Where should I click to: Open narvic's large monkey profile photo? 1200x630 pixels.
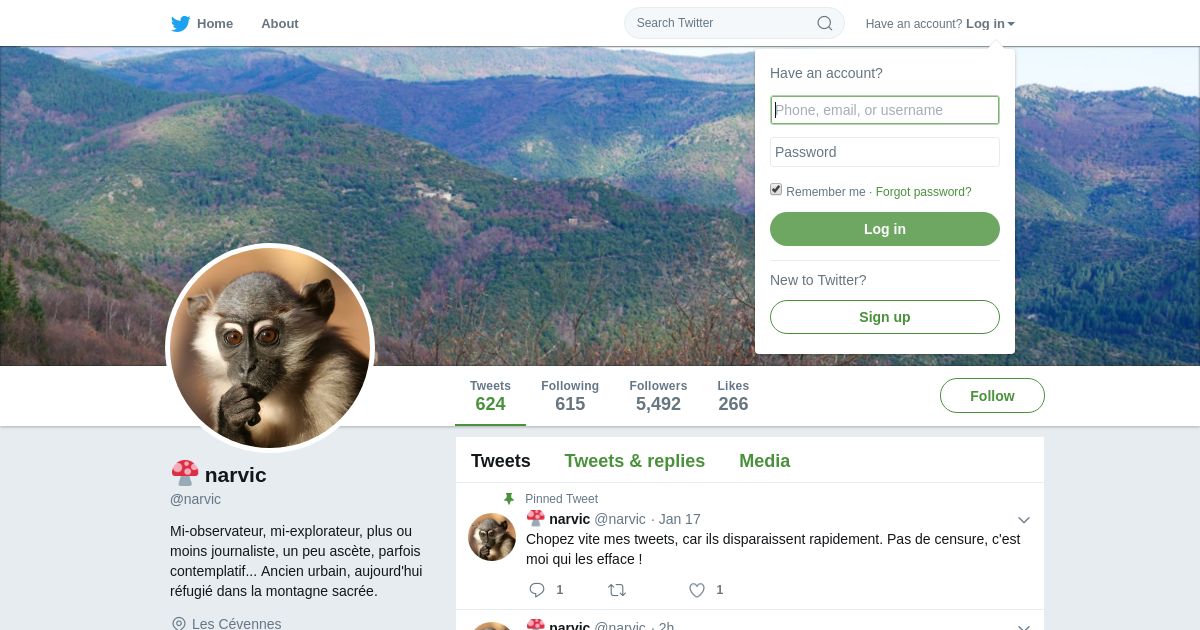tap(270, 348)
